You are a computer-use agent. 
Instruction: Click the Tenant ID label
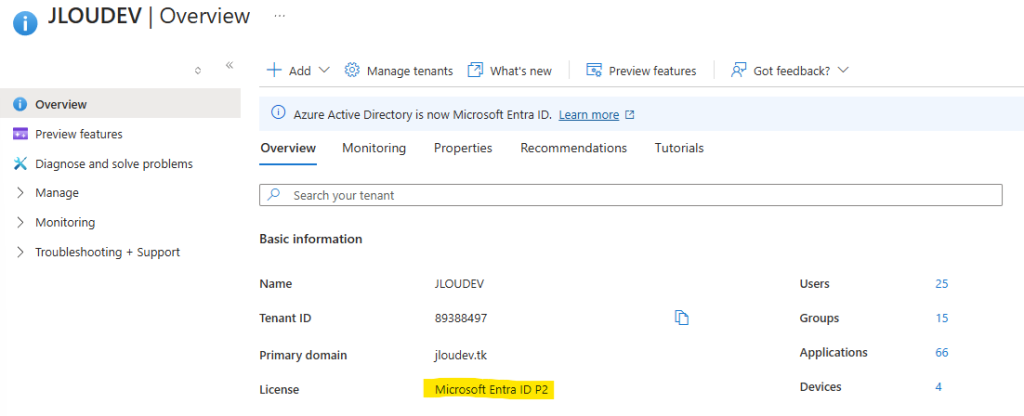[x=285, y=319]
